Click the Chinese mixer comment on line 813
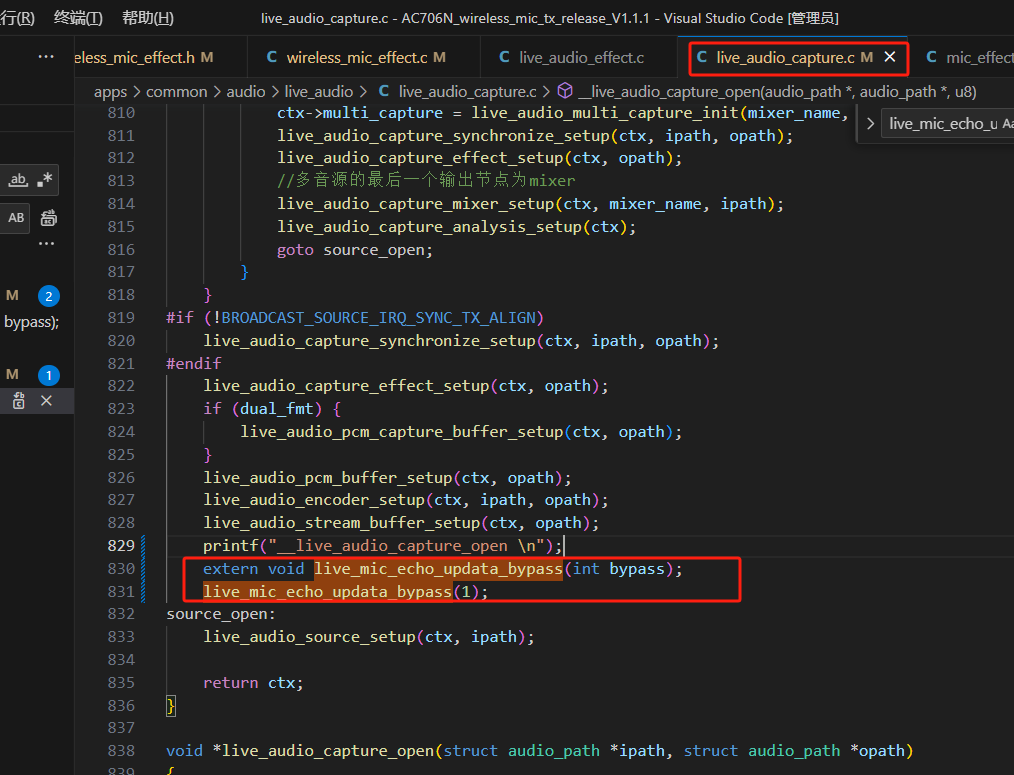Screen dimensions: 1014x775 tap(426, 180)
